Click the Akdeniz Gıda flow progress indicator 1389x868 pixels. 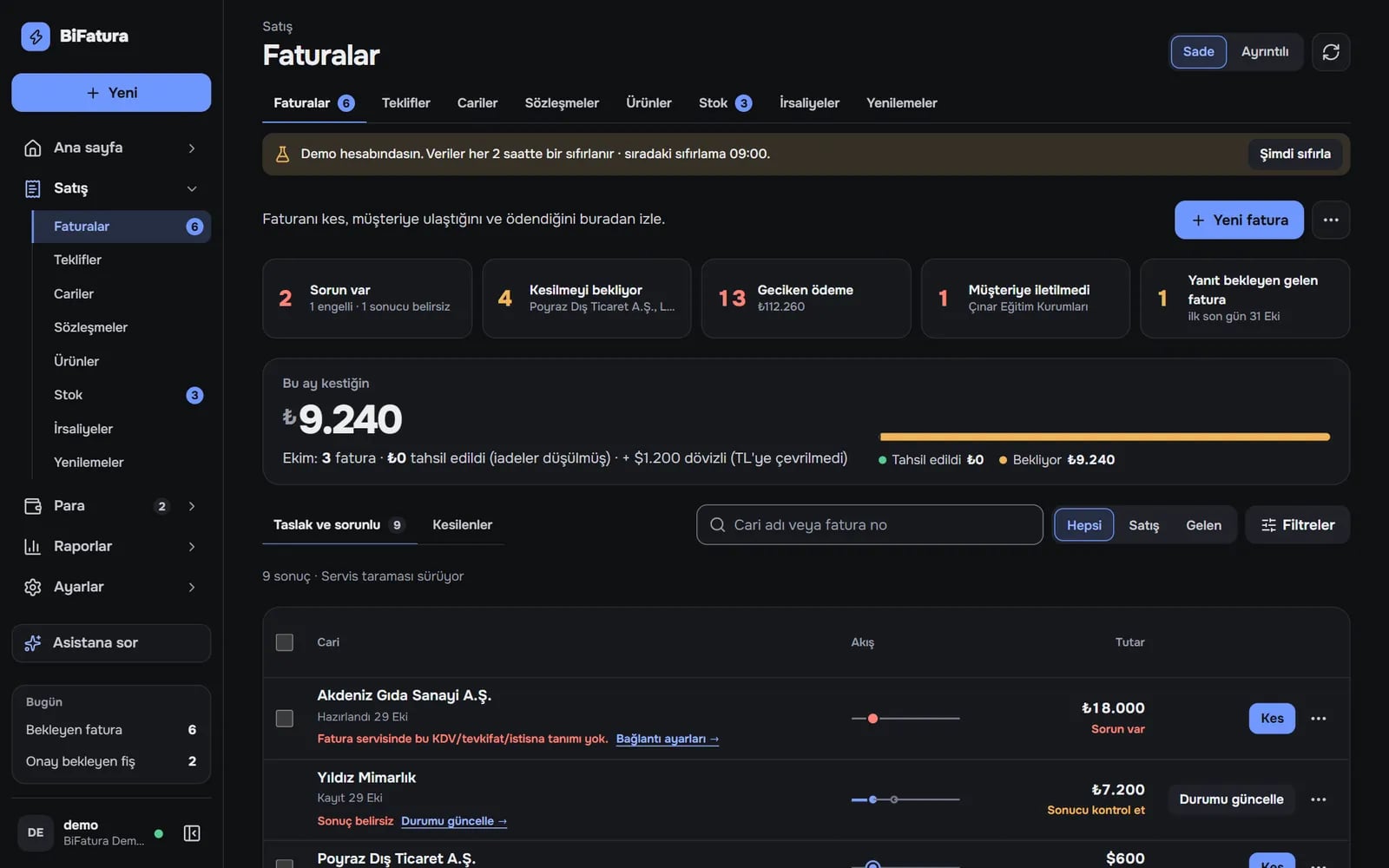click(905, 719)
